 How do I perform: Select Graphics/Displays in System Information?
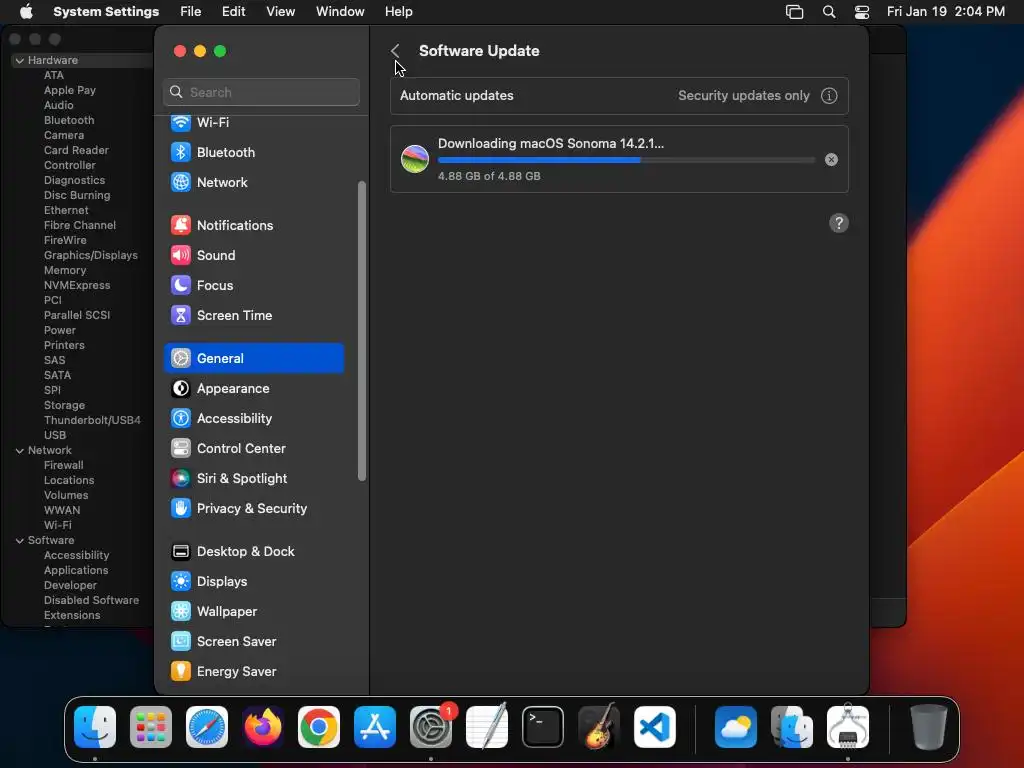coord(91,255)
